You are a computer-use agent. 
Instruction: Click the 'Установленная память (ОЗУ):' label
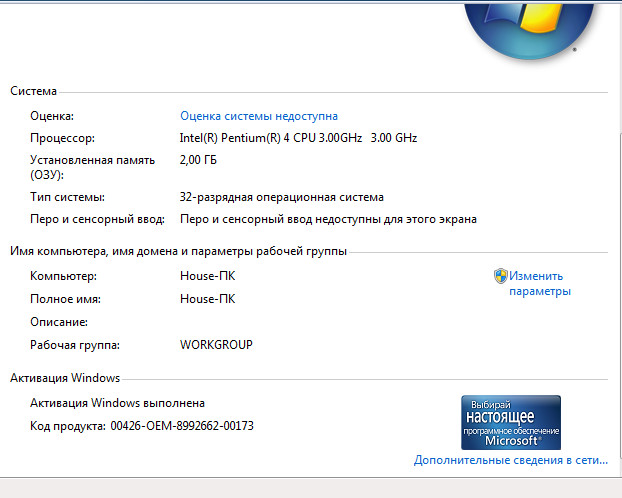(92, 167)
